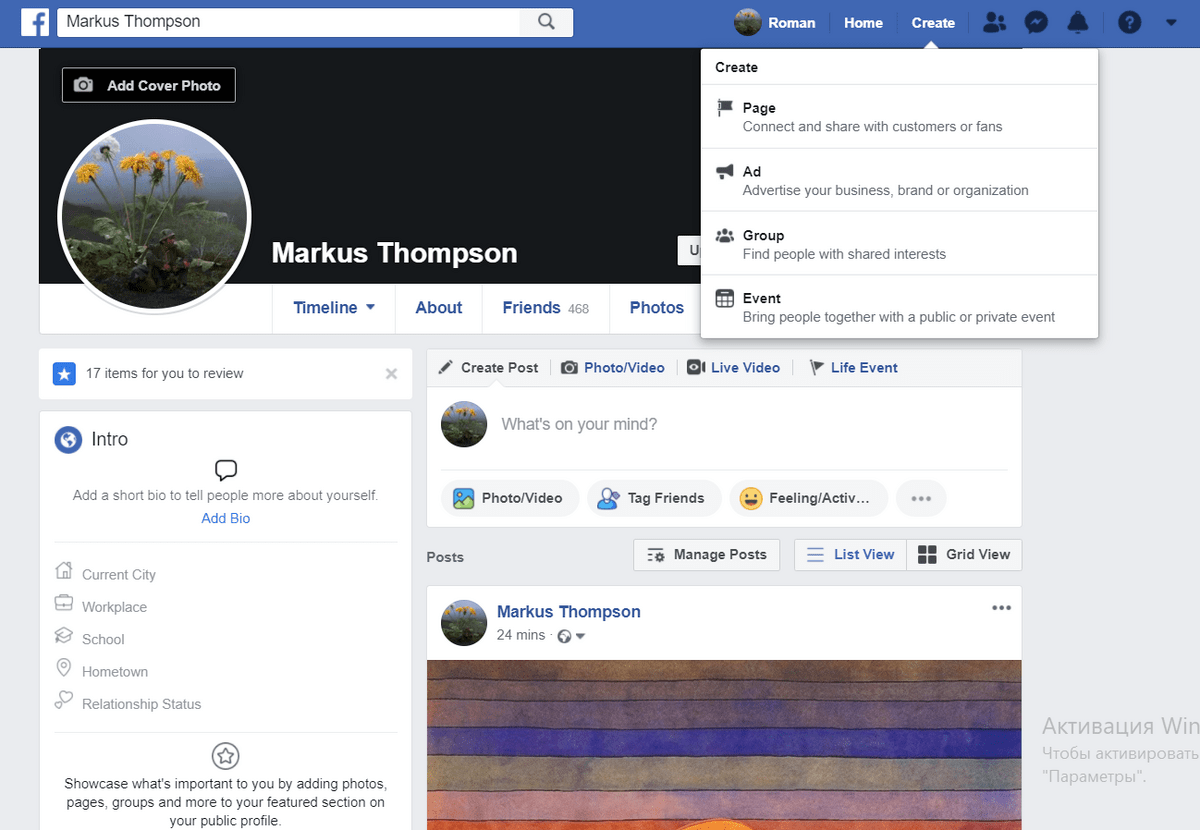Click the Photo/Video pill button in composer
The width and height of the screenshot is (1200, 830).
point(510,498)
